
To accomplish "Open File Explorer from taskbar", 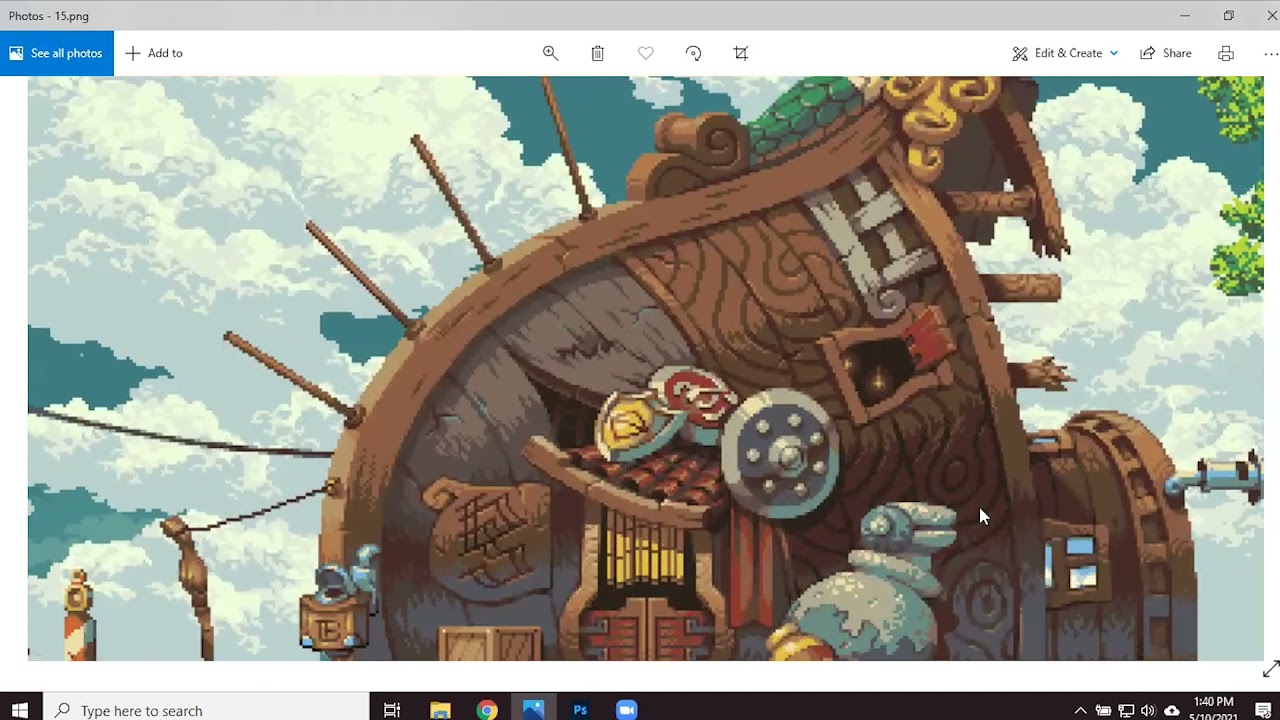I will point(440,710).
